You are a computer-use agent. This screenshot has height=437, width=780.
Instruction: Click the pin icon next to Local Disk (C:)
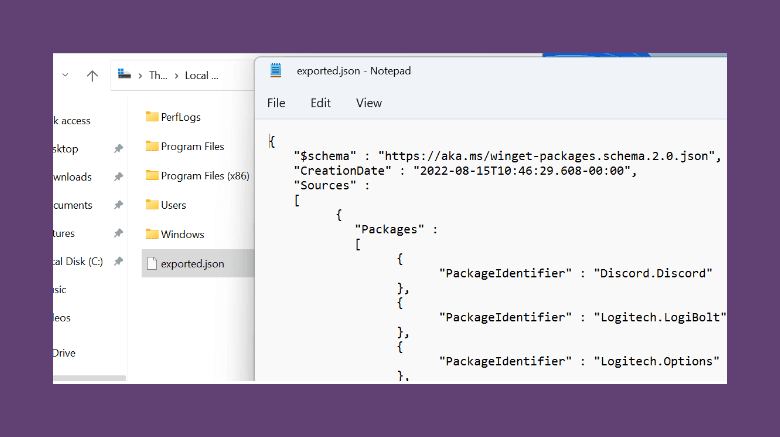pyautogui.click(x=118, y=262)
